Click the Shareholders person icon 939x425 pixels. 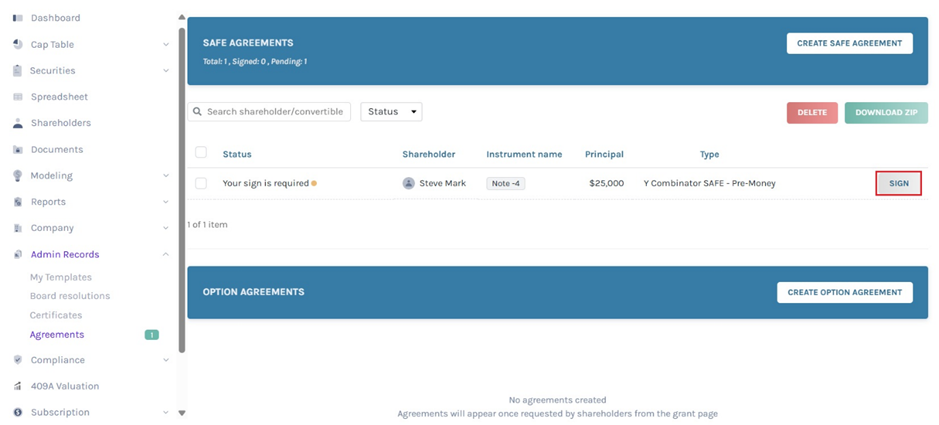(x=17, y=123)
